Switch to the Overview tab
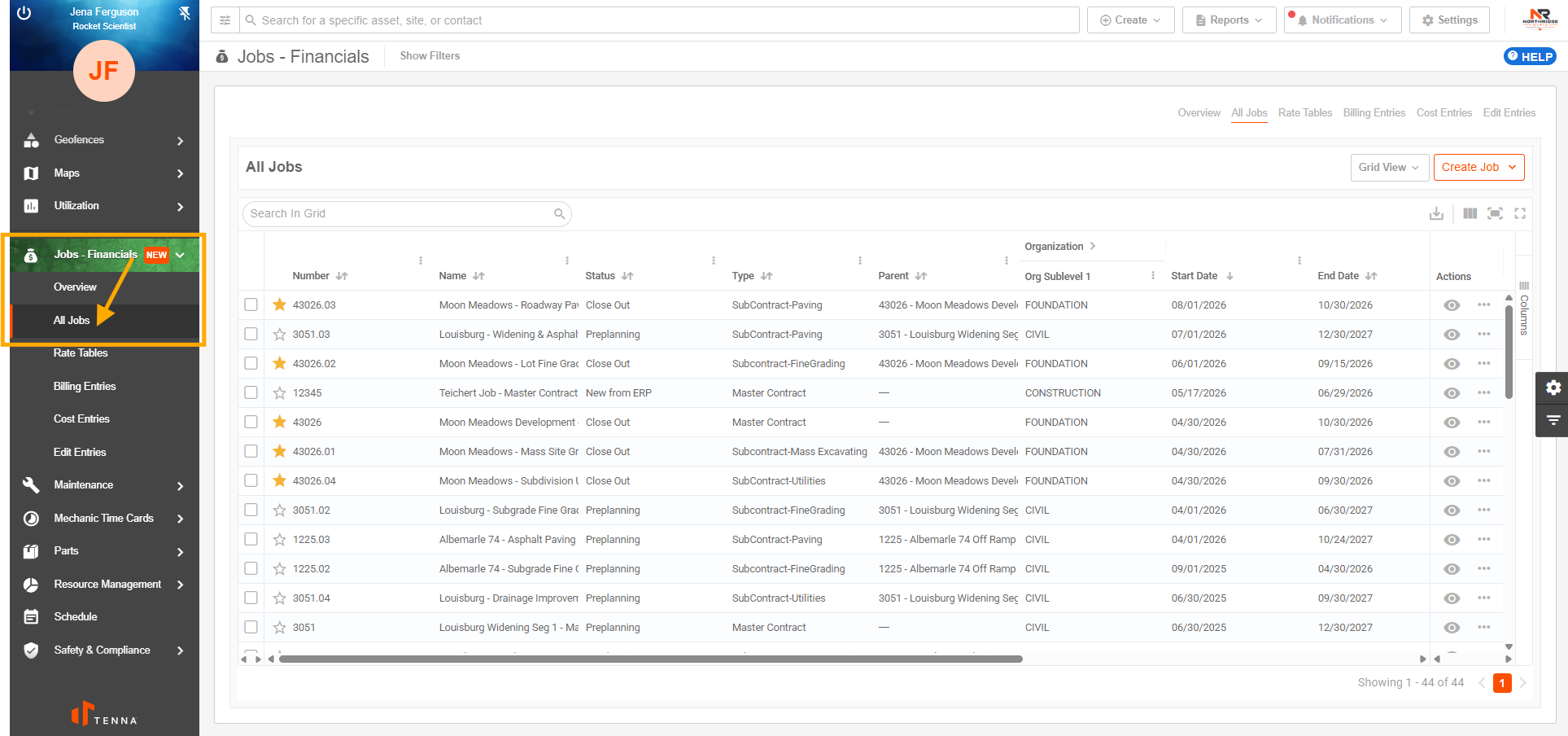The image size is (1568, 736). (x=1199, y=113)
